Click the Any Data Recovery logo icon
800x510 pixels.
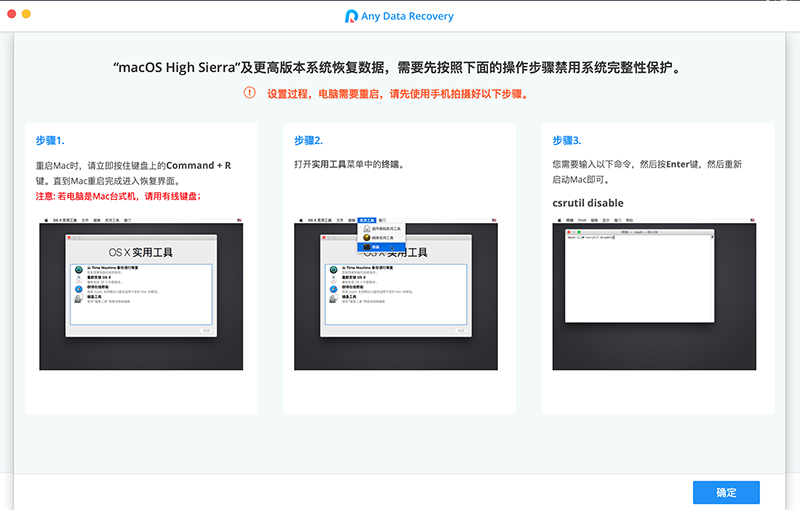pyautogui.click(x=351, y=16)
